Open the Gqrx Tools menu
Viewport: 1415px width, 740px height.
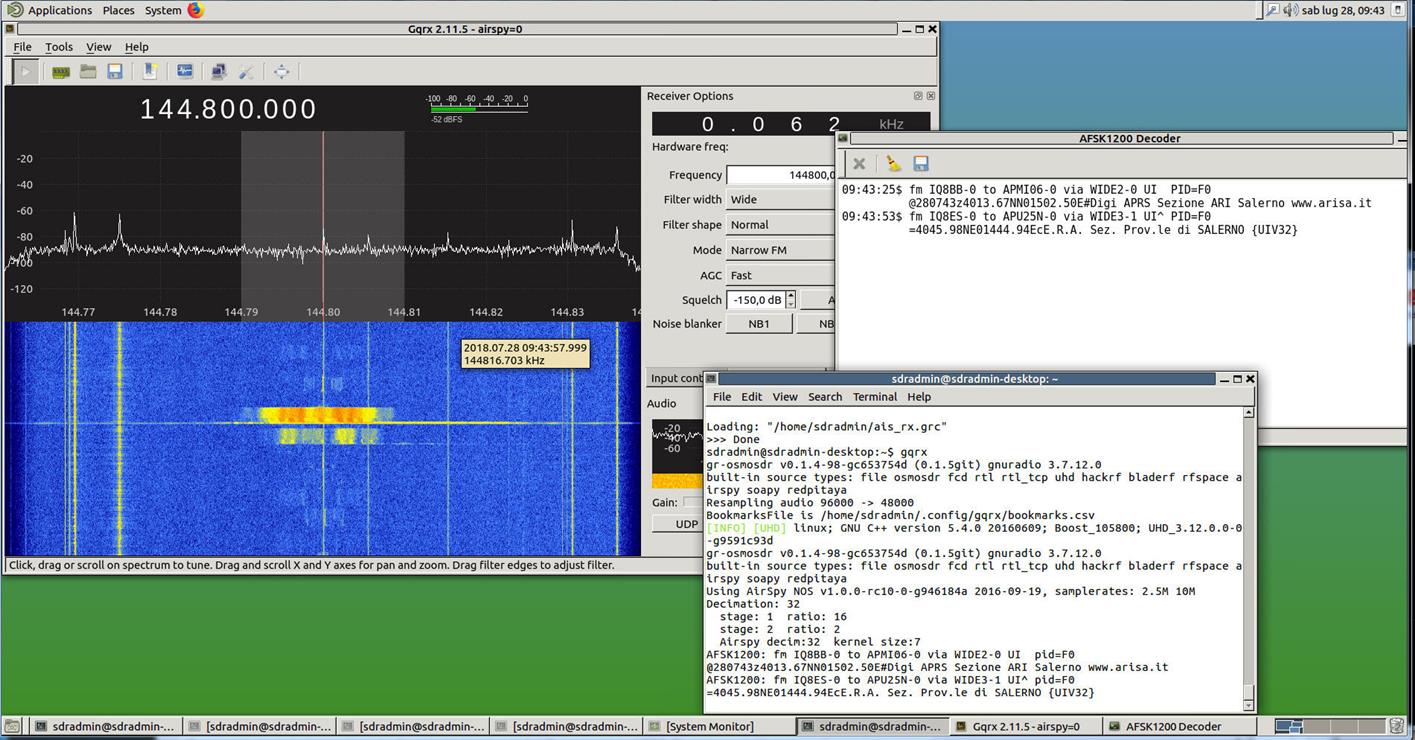tap(59, 47)
